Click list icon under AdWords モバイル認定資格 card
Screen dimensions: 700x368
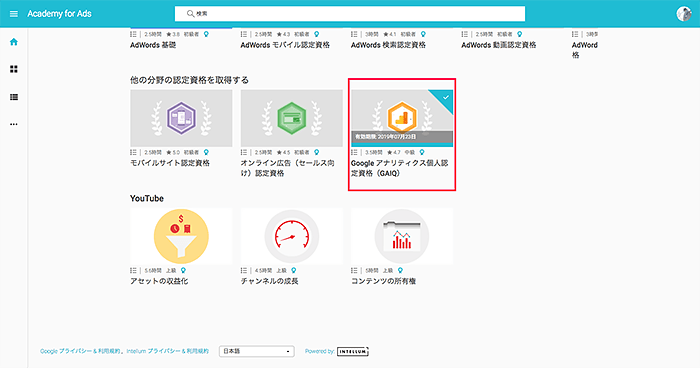(244, 34)
